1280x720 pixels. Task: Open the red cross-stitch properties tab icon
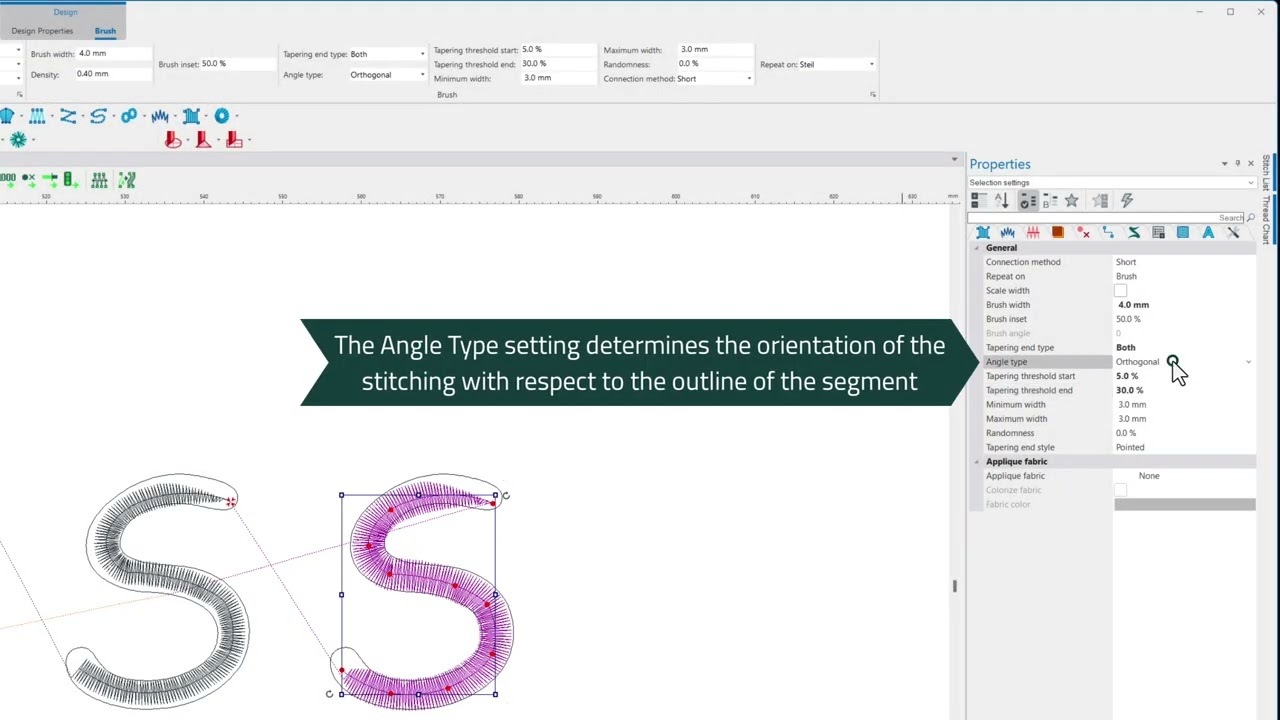[1033, 232]
